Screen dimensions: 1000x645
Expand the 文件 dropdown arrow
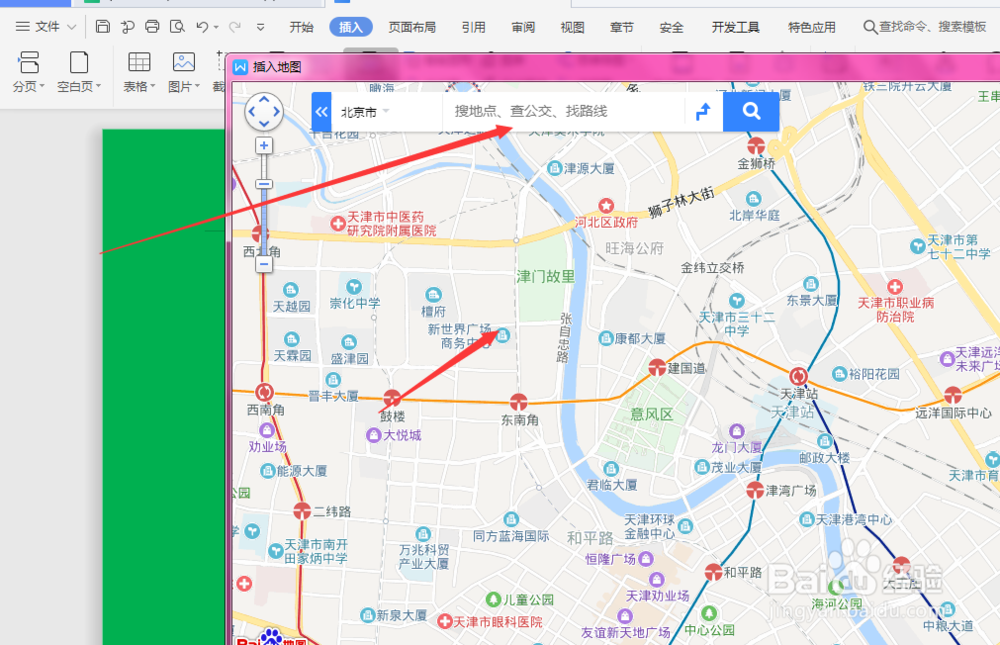pyautogui.click(x=71, y=27)
